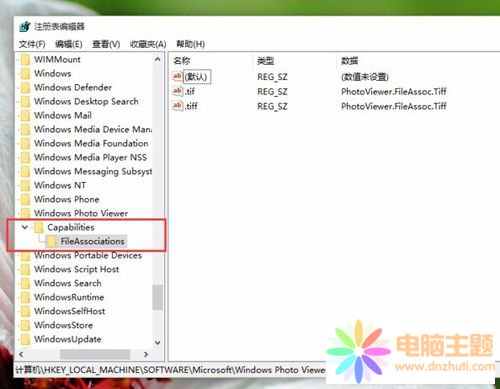Open the 文件(F) menu
Viewport: 500px width, 389px height.
(32, 44)
